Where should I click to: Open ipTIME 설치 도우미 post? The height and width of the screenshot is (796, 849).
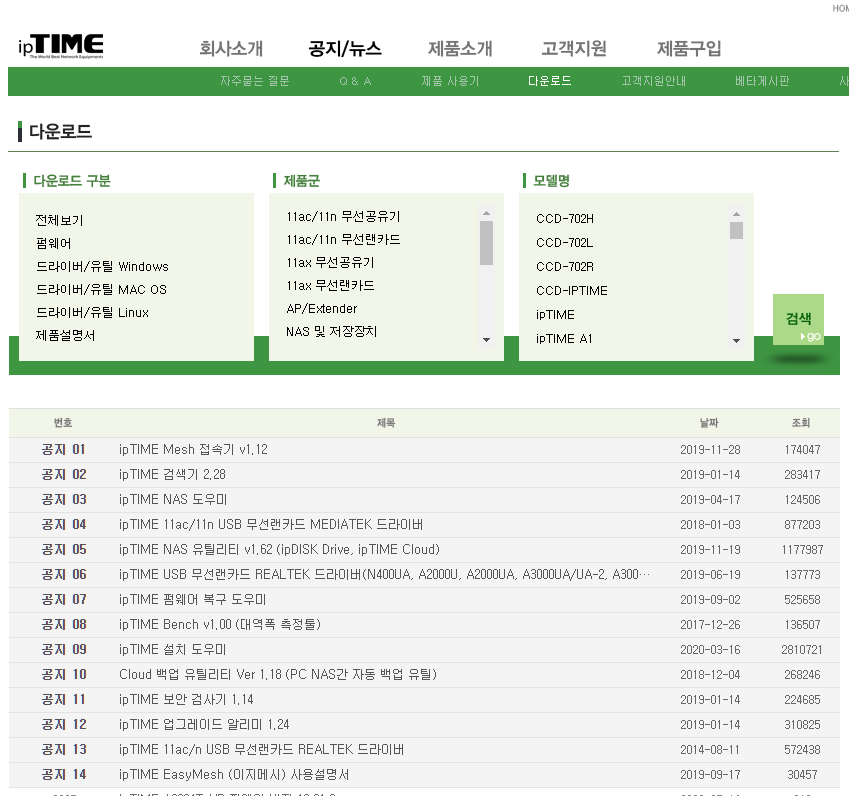pyautogui.click(x=172, y=649)
